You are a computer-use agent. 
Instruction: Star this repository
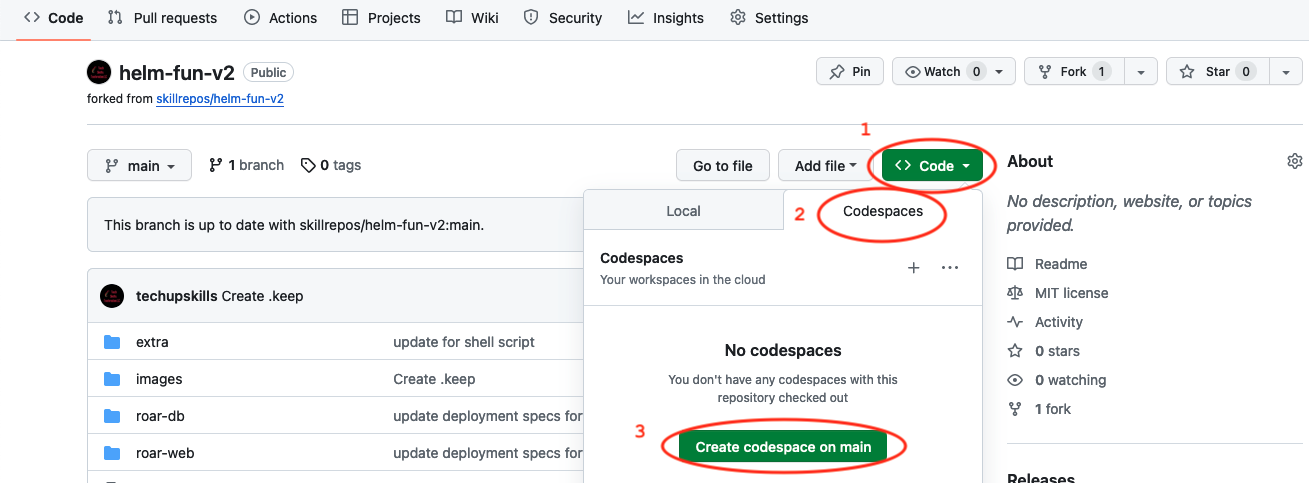click(1217, 71)
